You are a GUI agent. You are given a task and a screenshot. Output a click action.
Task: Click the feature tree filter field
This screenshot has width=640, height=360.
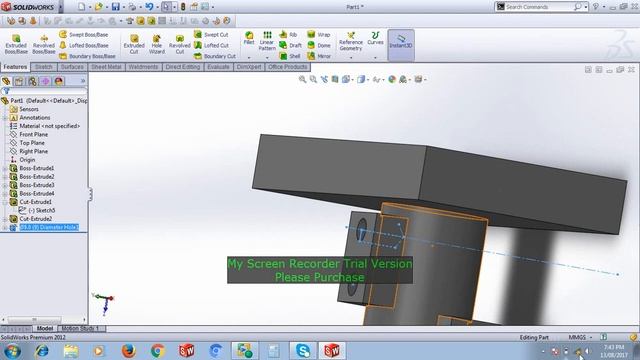(x=44, y=91)
